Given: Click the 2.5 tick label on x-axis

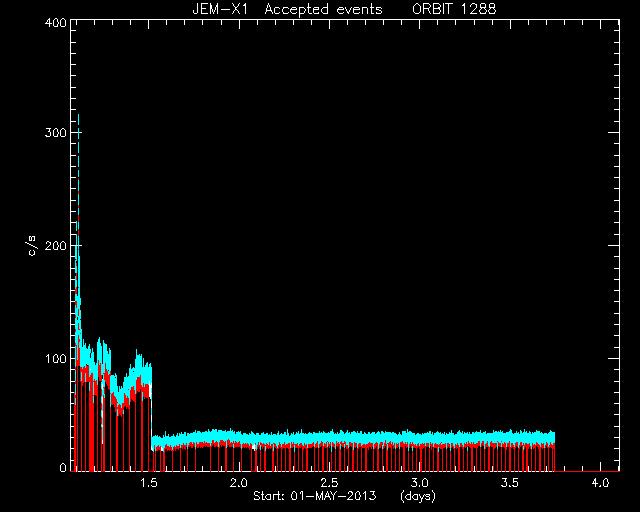Looking at the screenshot, I should tap(329, 483).
